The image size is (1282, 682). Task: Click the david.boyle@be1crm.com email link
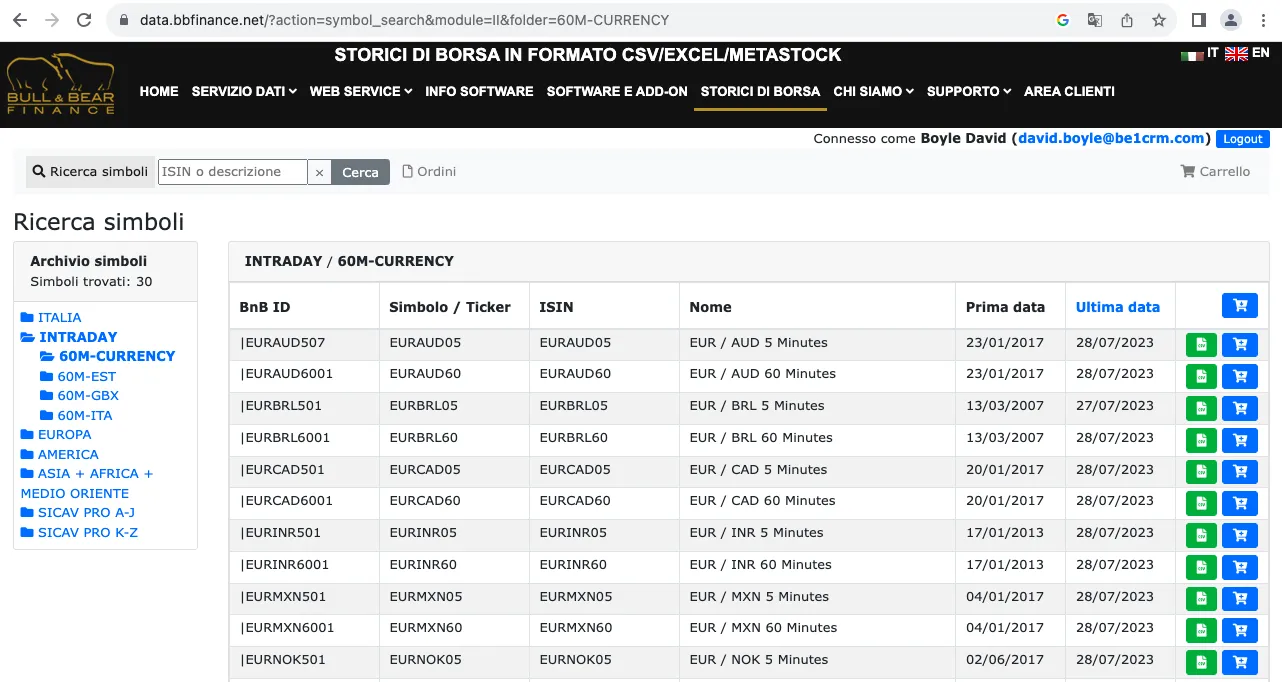click(1111, 139)
